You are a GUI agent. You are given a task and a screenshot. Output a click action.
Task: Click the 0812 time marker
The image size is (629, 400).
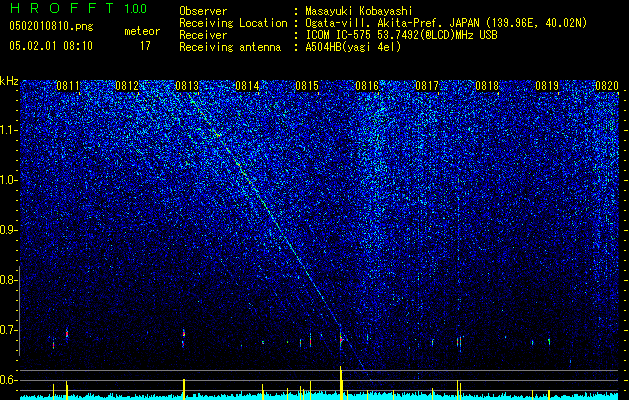(127, 86)
